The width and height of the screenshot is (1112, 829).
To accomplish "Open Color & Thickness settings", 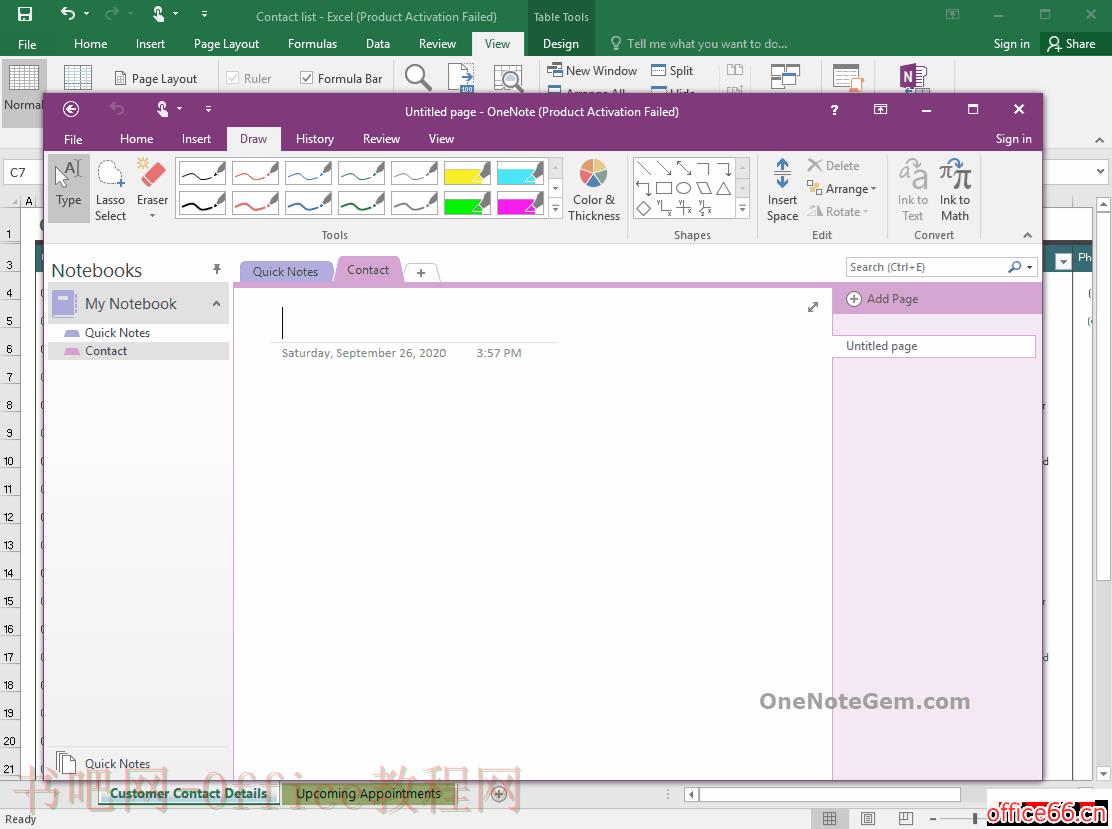I will pos(594,189).
